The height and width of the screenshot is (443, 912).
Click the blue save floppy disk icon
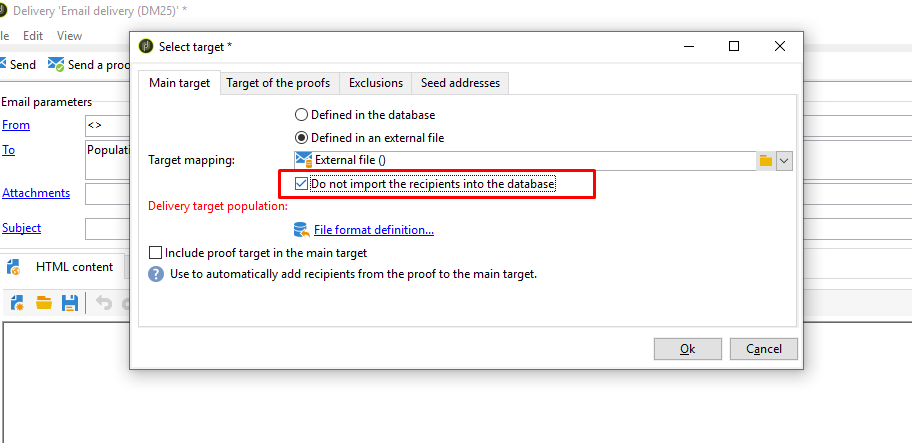(70, 302)
